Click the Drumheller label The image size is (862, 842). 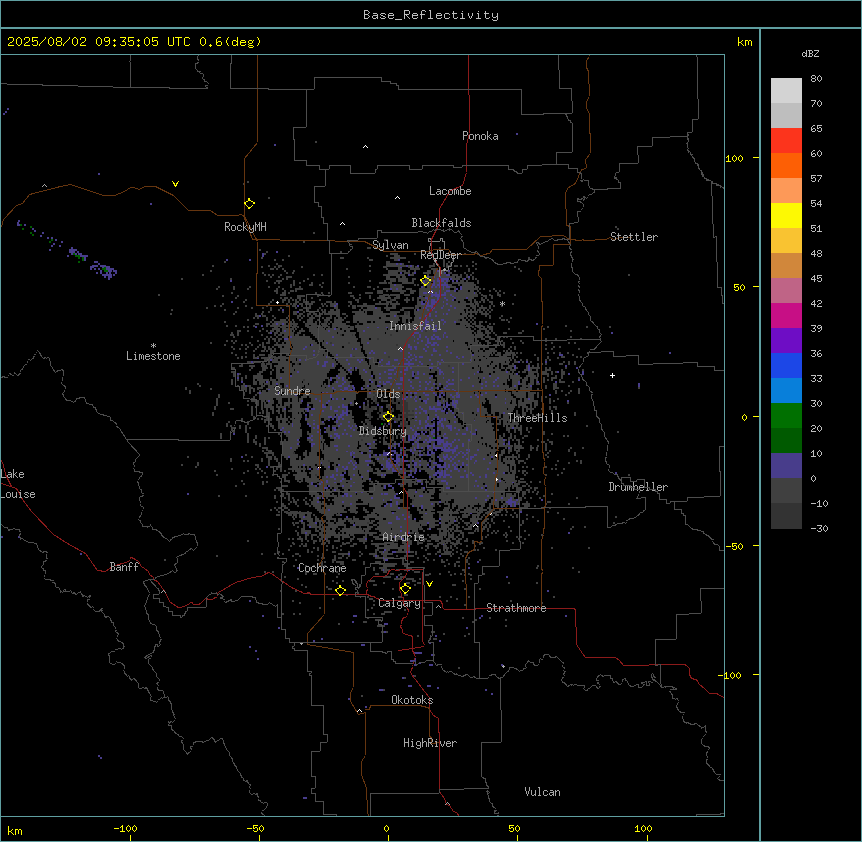click(x=638, y=487)
